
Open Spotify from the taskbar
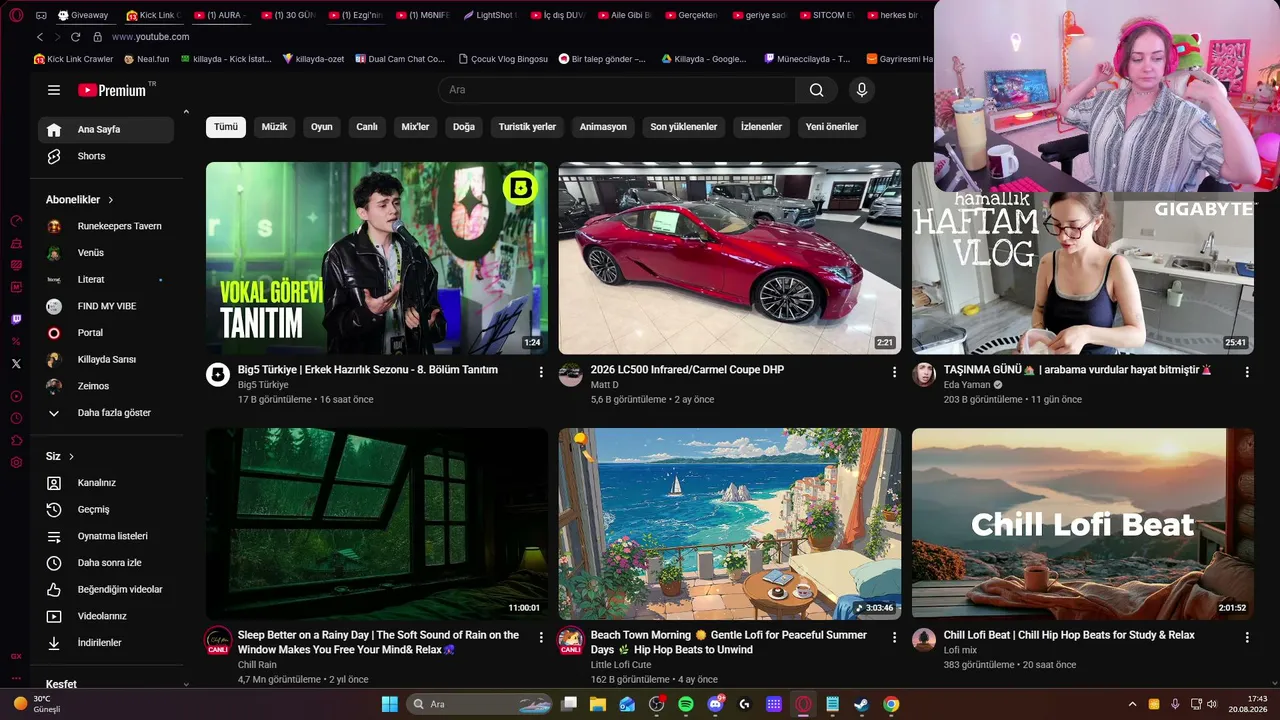point(686,704)
